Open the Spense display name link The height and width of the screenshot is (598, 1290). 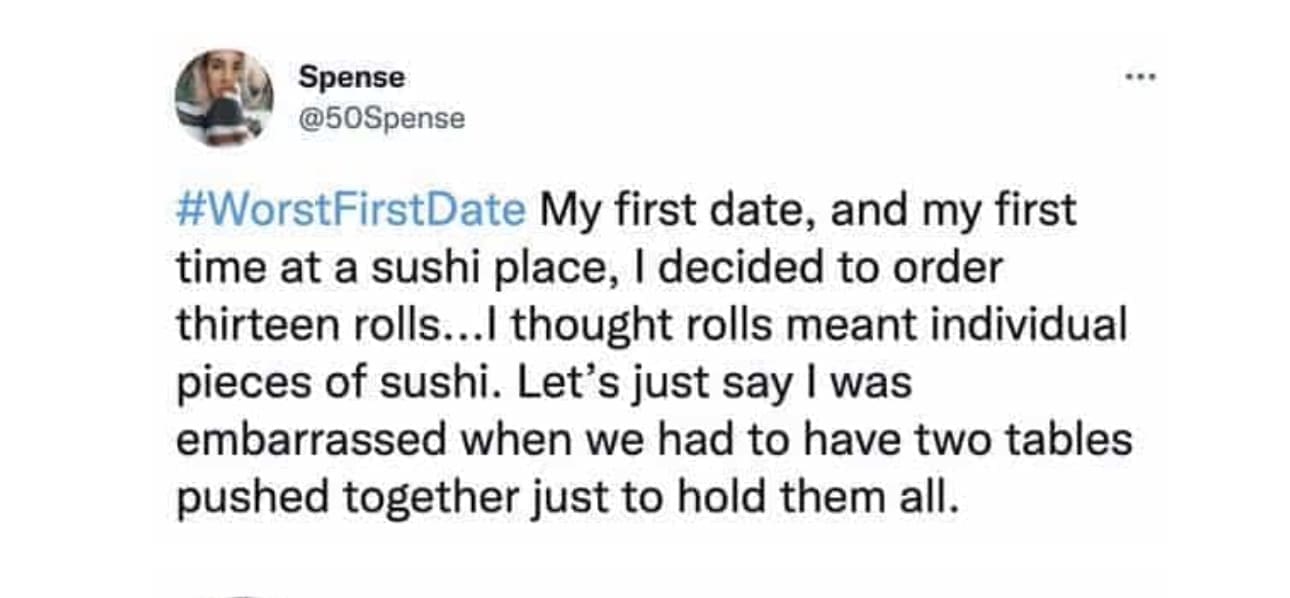350,77
